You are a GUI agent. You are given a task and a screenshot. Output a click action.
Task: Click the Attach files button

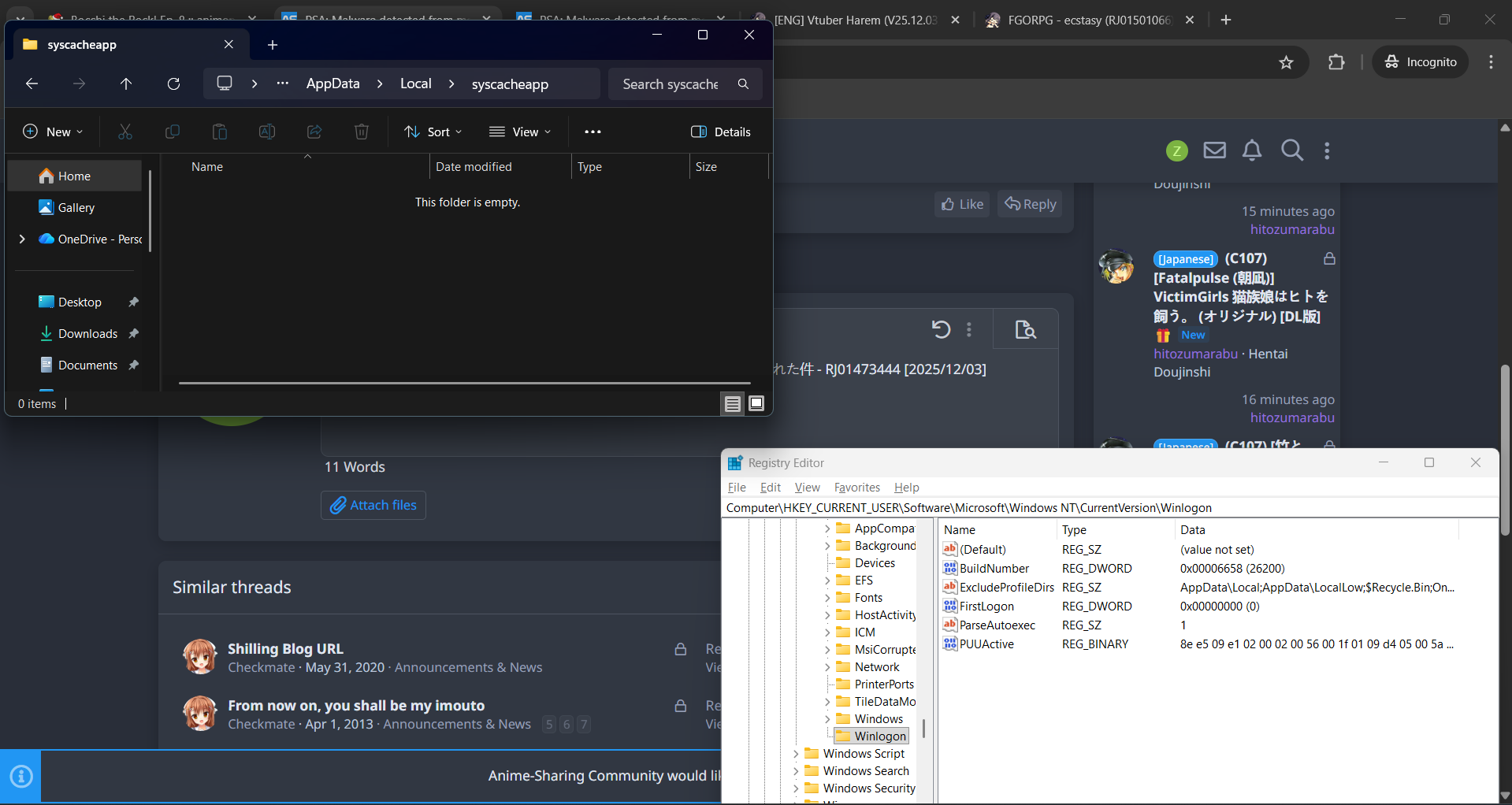tap(373, 505)
